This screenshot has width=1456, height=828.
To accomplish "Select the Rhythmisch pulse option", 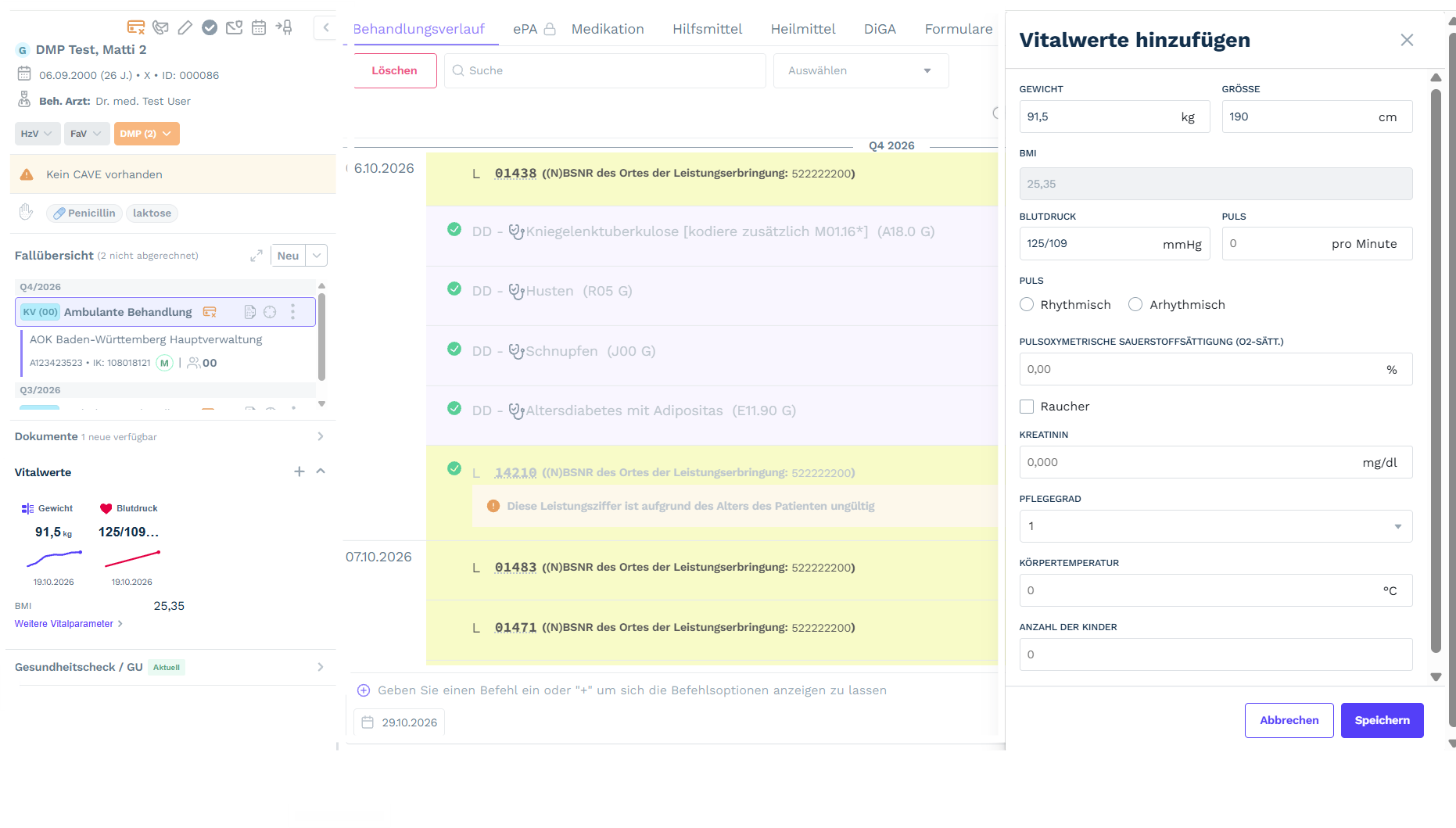I will pos(1027,304).
